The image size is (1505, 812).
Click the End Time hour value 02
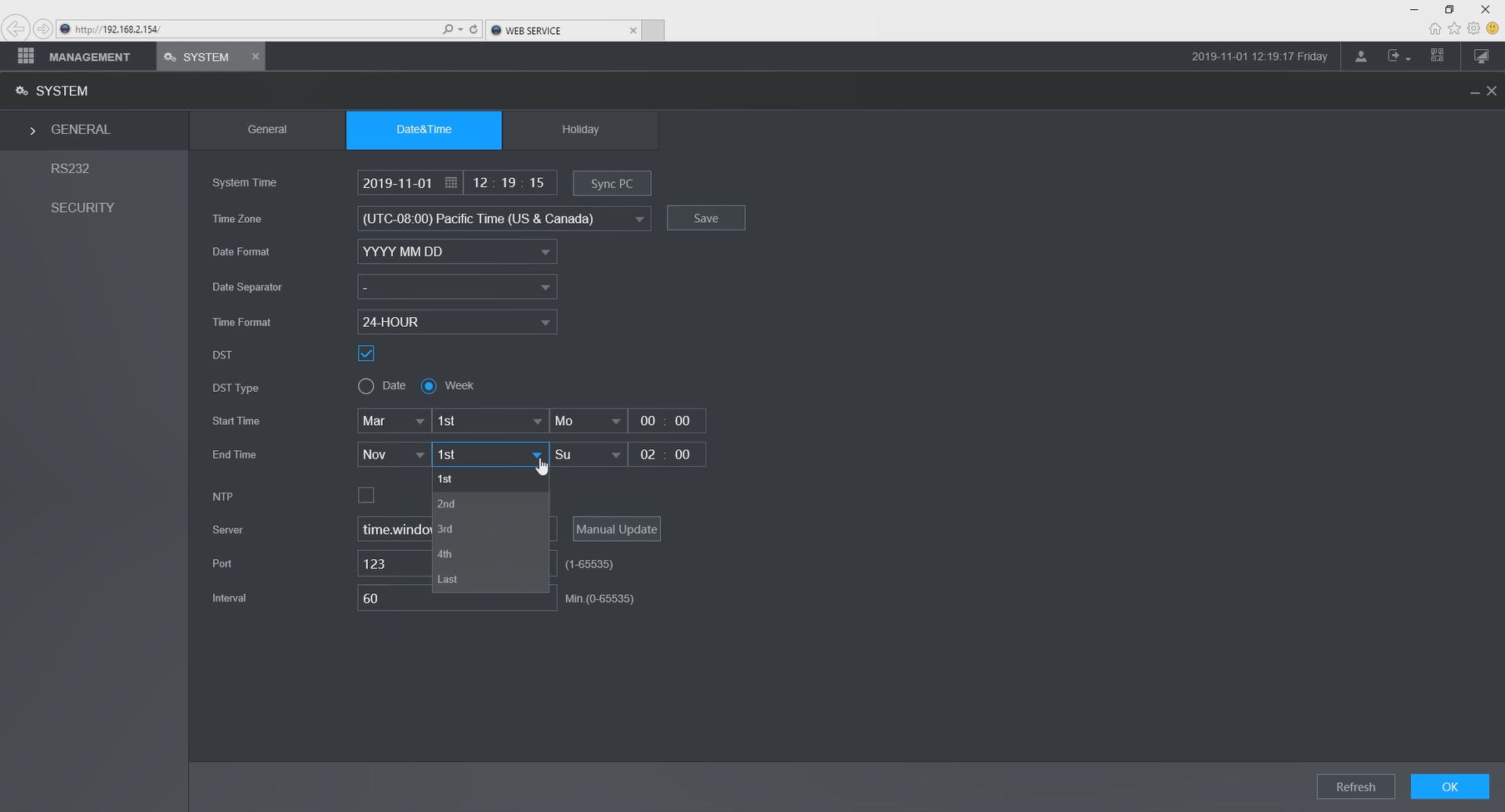point(648,454)
